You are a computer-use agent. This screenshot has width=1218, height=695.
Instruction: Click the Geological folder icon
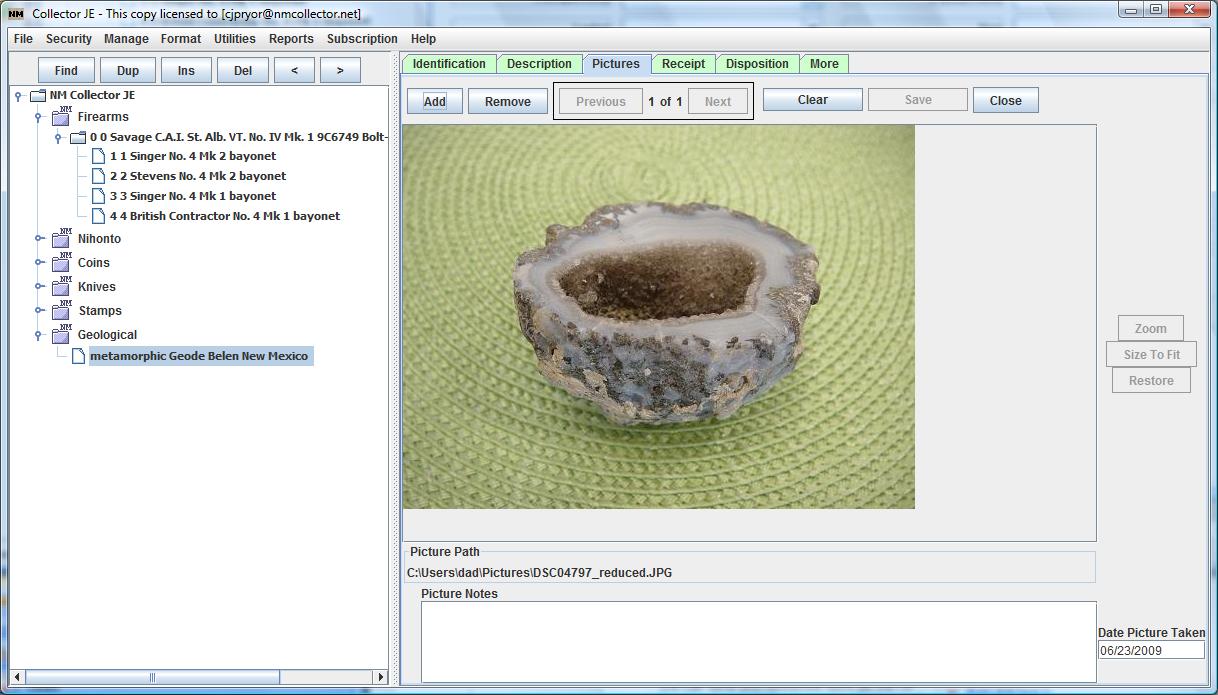61,334
